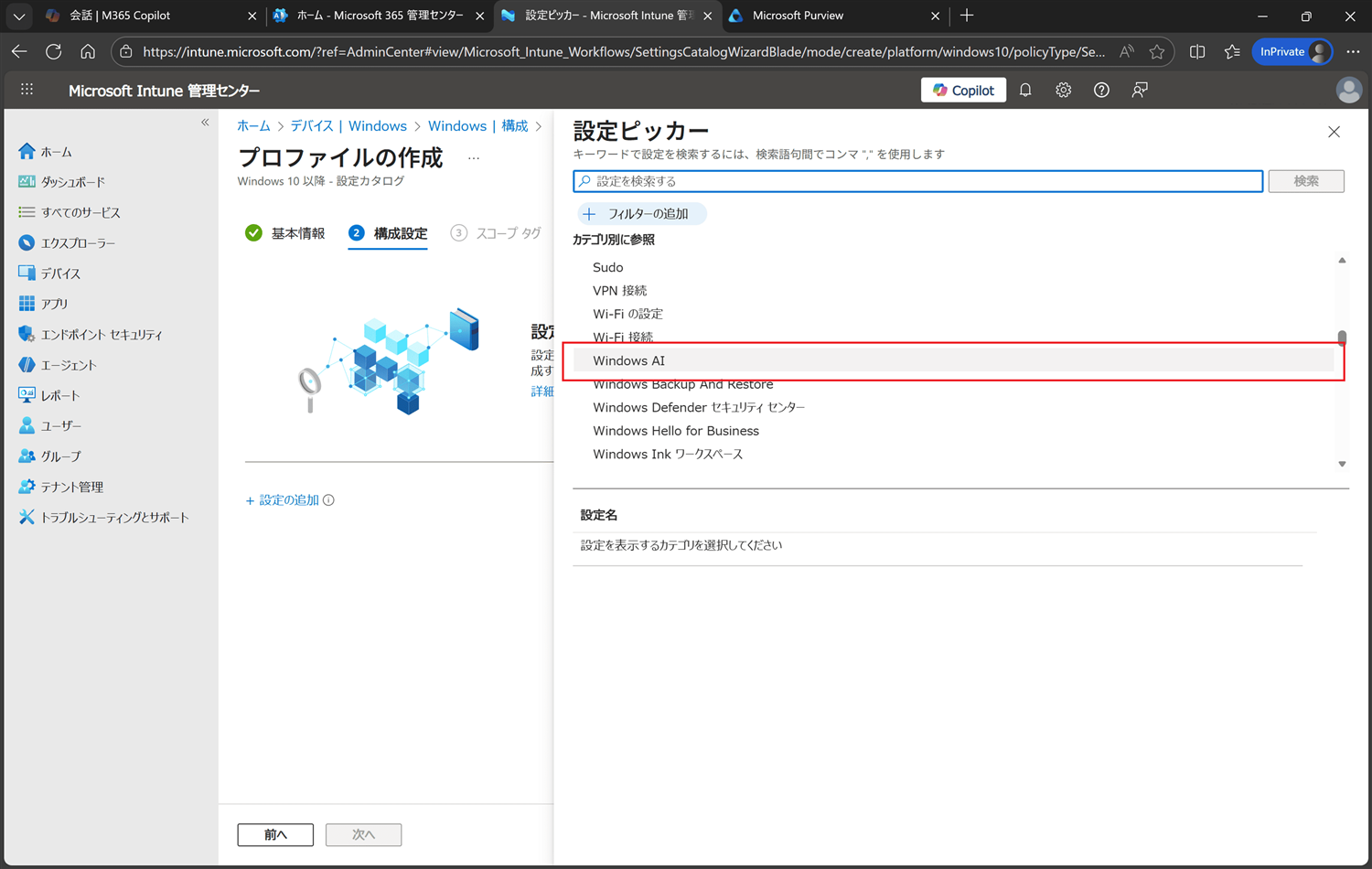Click the browser home icon

pos(88,52)
